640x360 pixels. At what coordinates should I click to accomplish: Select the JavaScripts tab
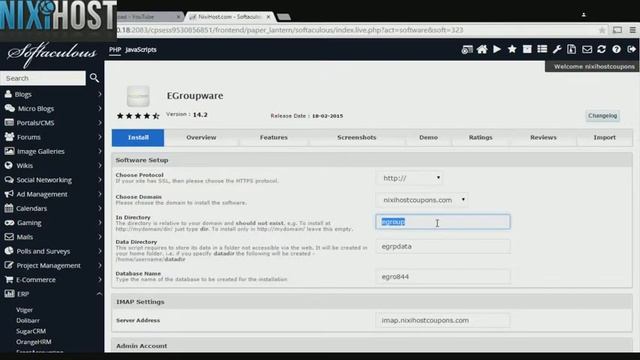click(141, 50)
